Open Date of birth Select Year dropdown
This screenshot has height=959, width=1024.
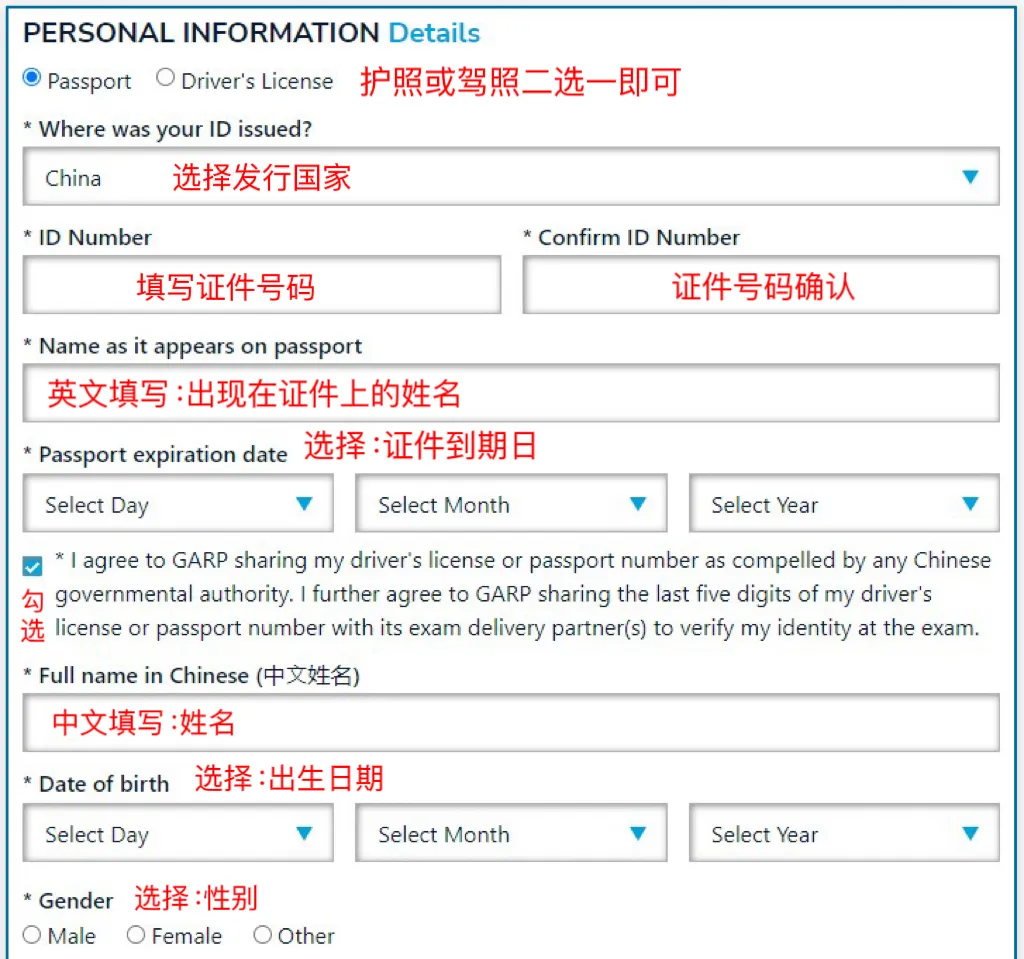tap(843, 833)
